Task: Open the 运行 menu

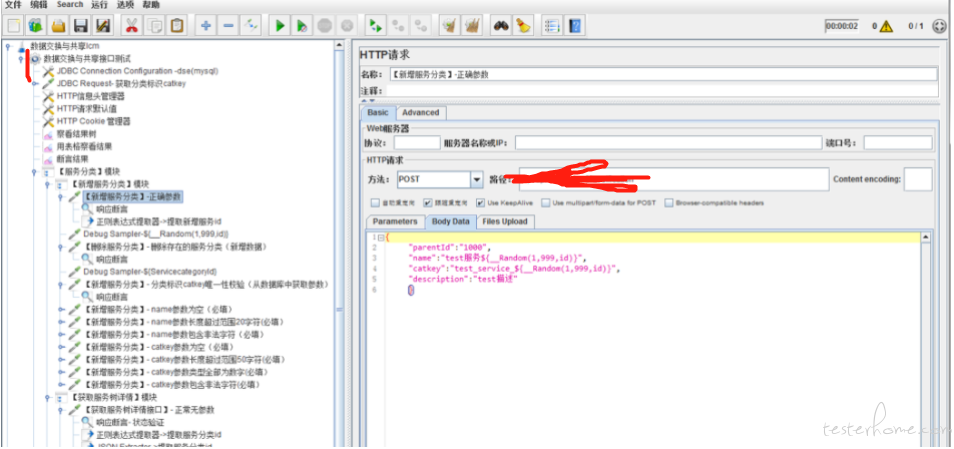Action: (100, 5)
